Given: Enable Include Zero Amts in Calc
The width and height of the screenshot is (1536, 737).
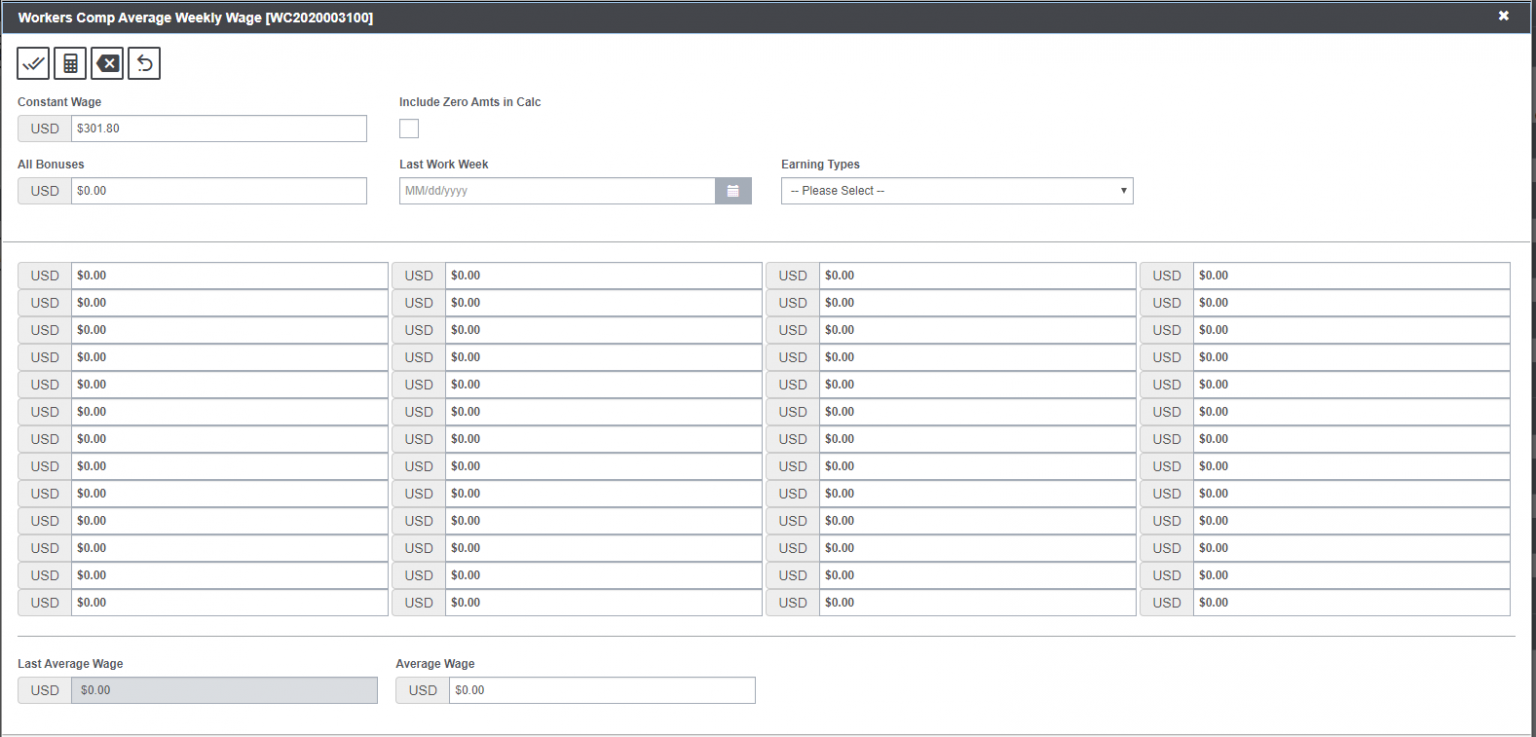Looking at the screenshot, I should pos(408,128).
